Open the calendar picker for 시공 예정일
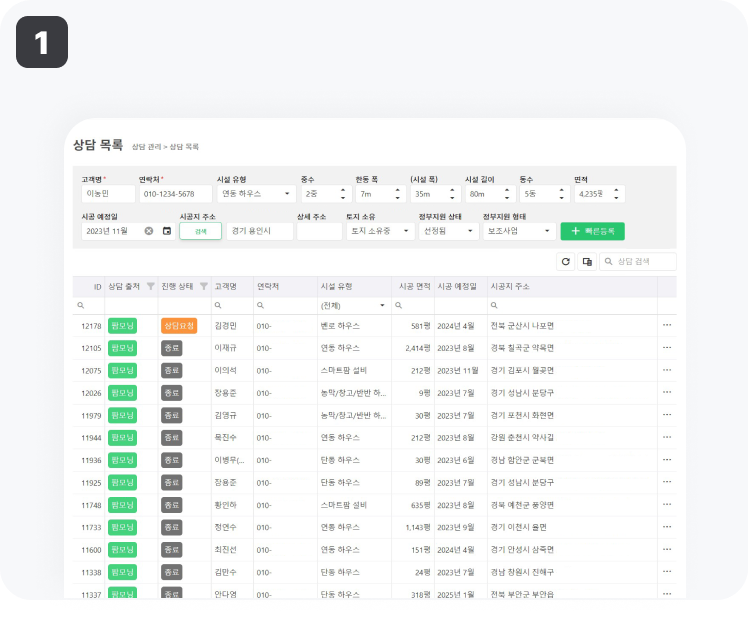Viewport: 748px width, 620px height. tap(166, 231)
